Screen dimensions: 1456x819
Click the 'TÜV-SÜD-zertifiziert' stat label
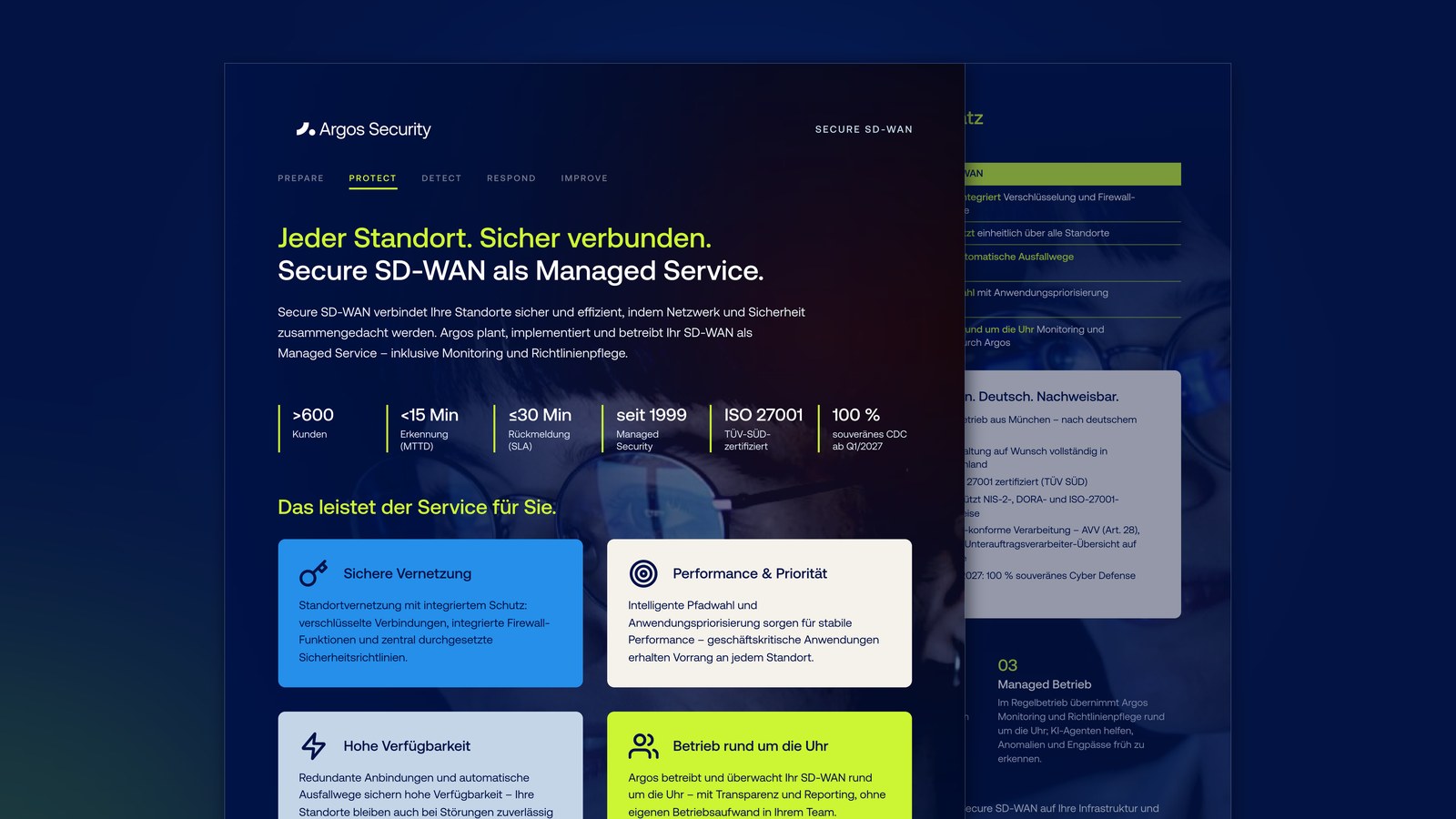(747, 440)
